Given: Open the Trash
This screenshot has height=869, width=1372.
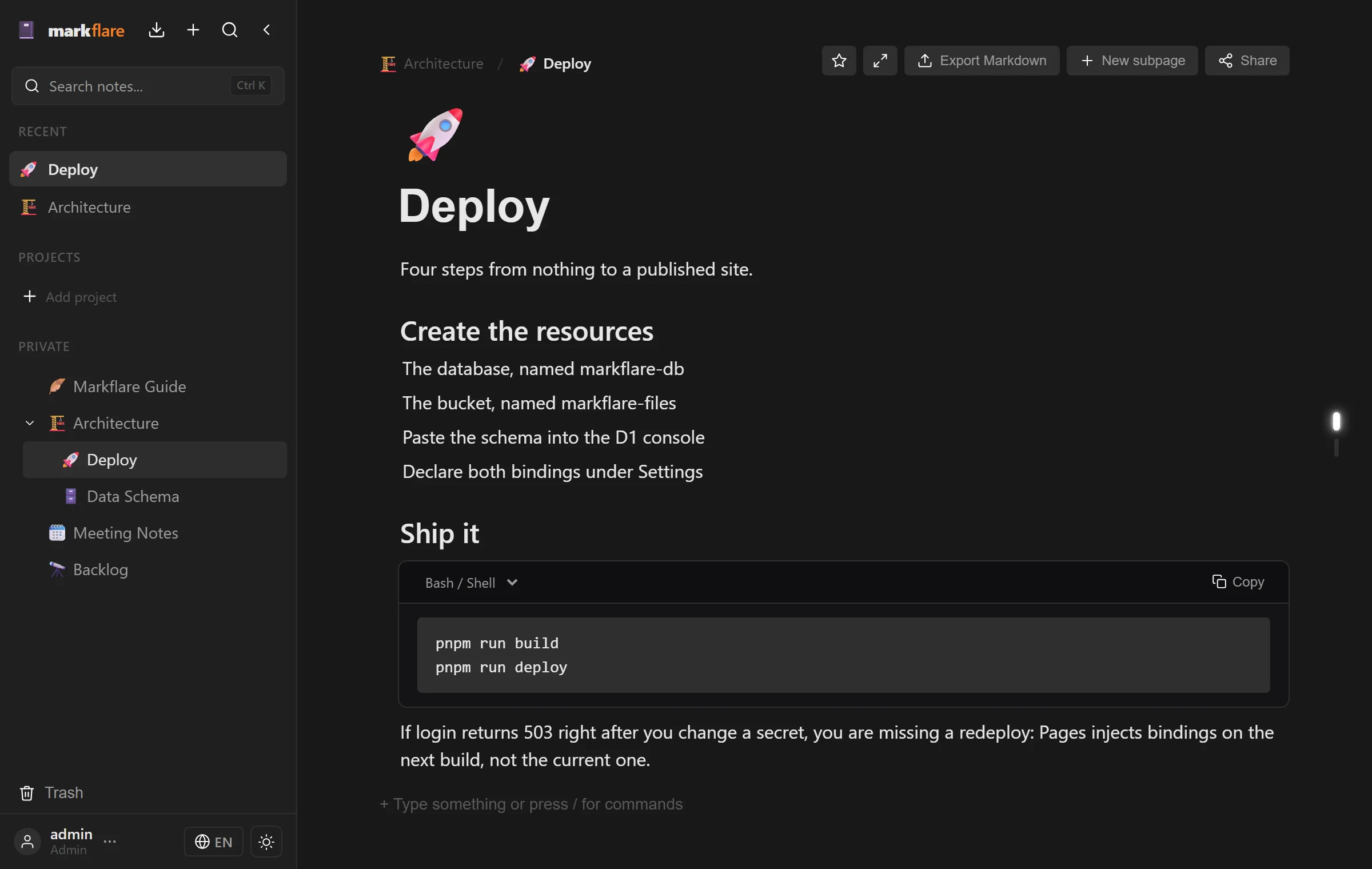Looking at the screenshot, I should (51, 792).
